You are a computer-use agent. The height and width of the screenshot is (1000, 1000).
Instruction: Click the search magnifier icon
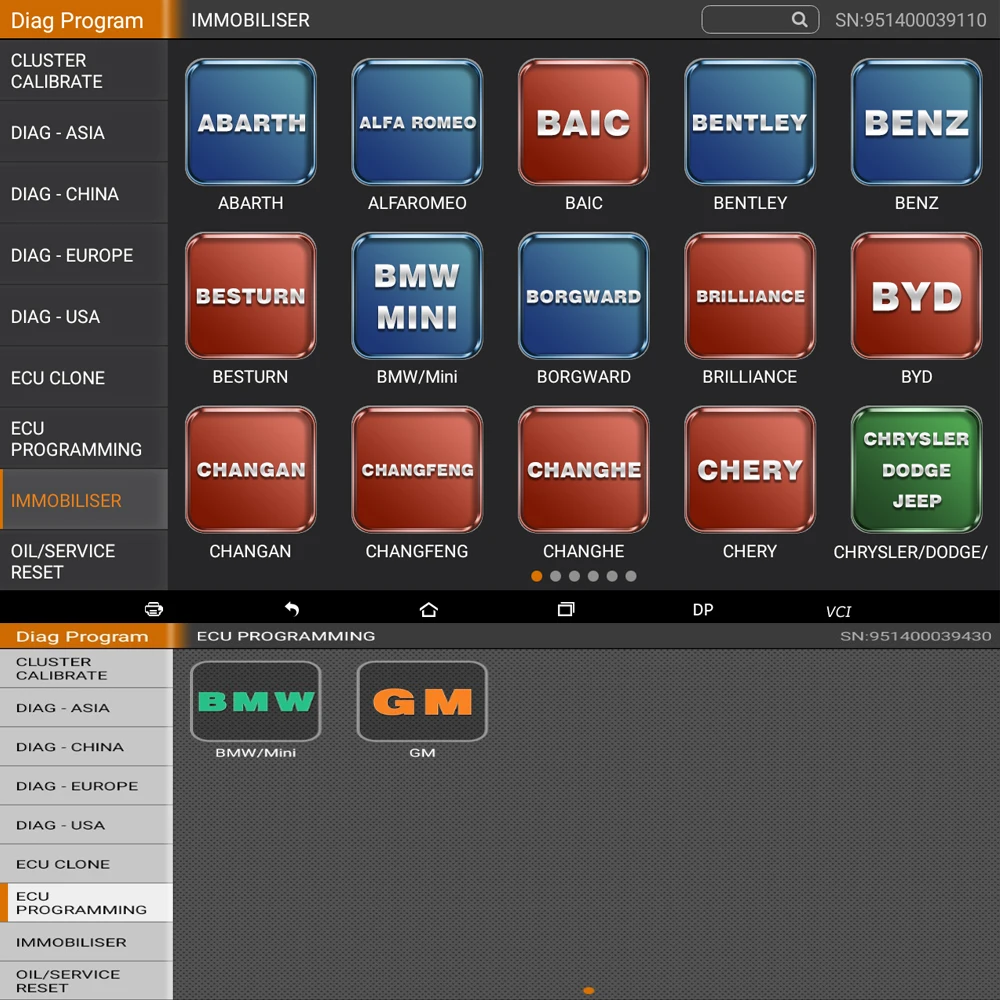799,20
